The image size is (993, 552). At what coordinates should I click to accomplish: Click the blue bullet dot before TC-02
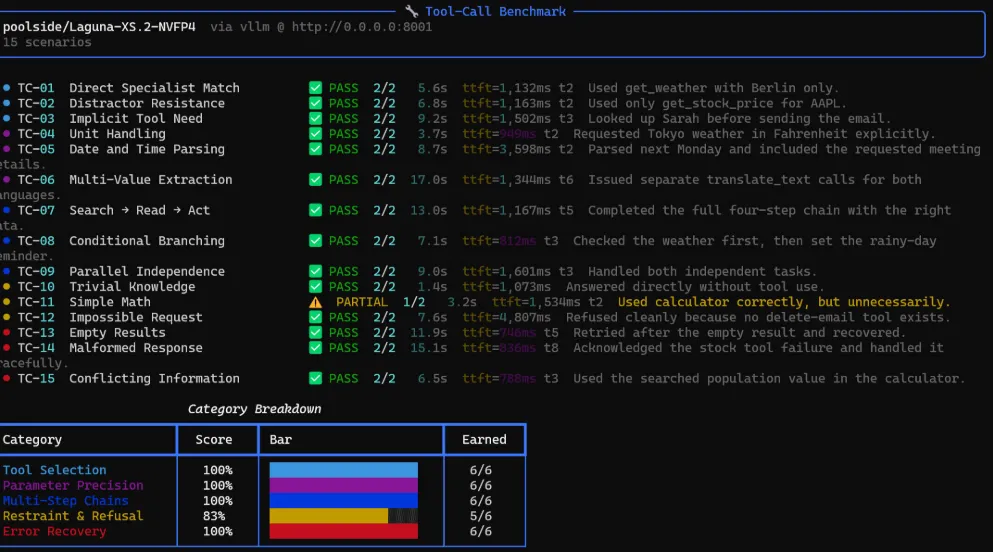point(6,103)
